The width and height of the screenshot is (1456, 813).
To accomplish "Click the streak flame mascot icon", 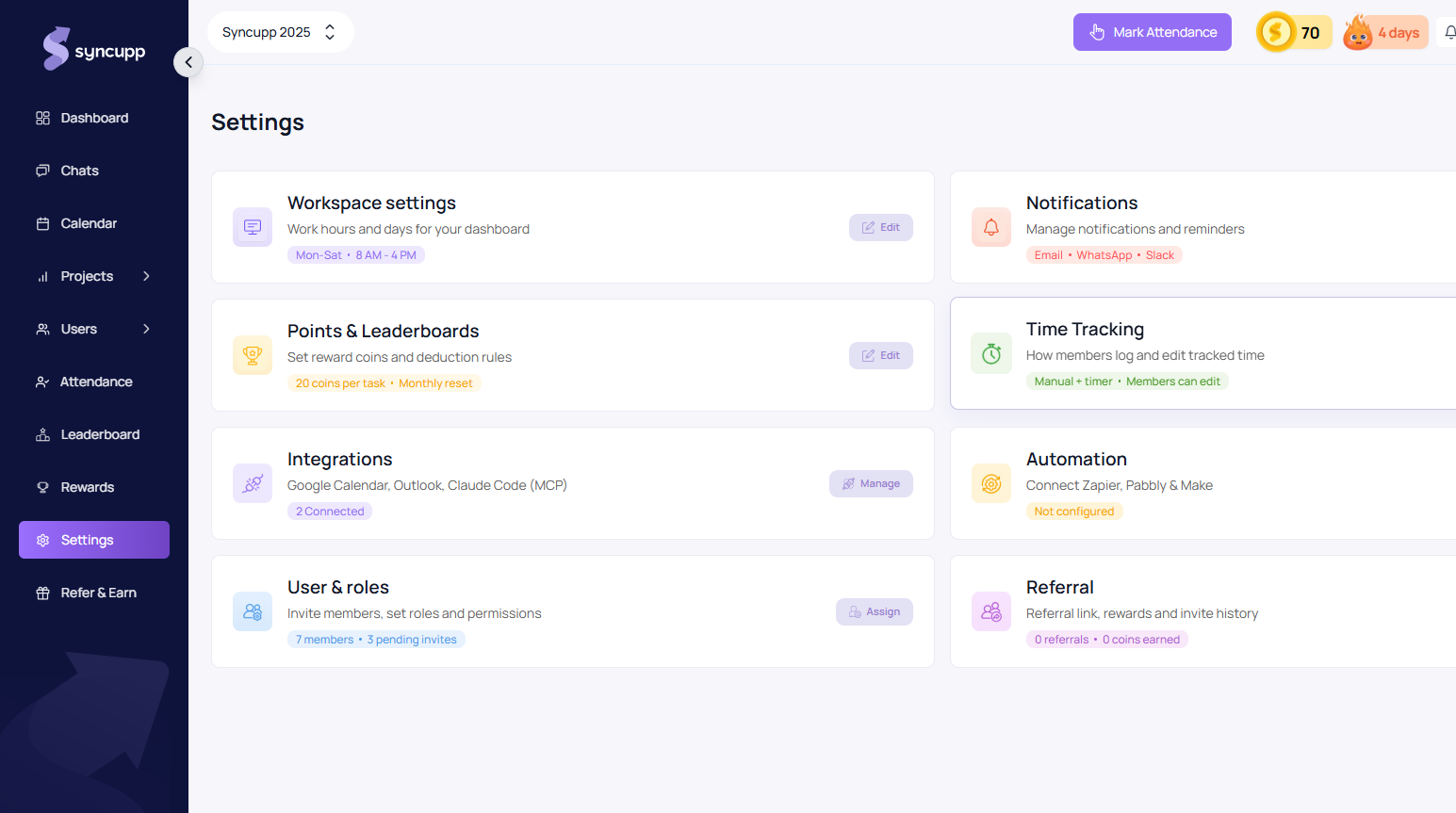I will [x=1358, y=32].
